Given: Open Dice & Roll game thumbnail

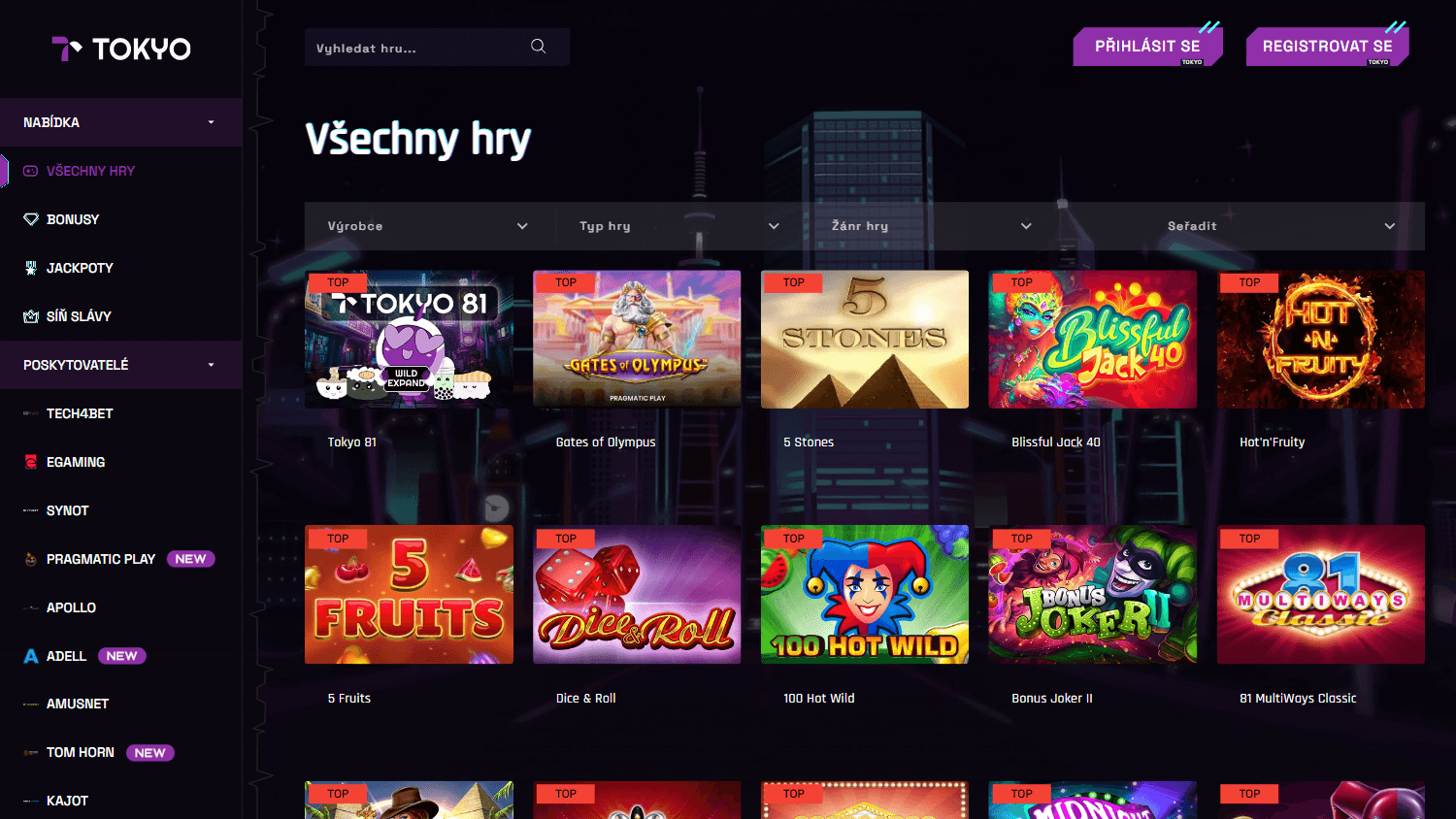Looking at the screenshot, I should click(637, 595).
